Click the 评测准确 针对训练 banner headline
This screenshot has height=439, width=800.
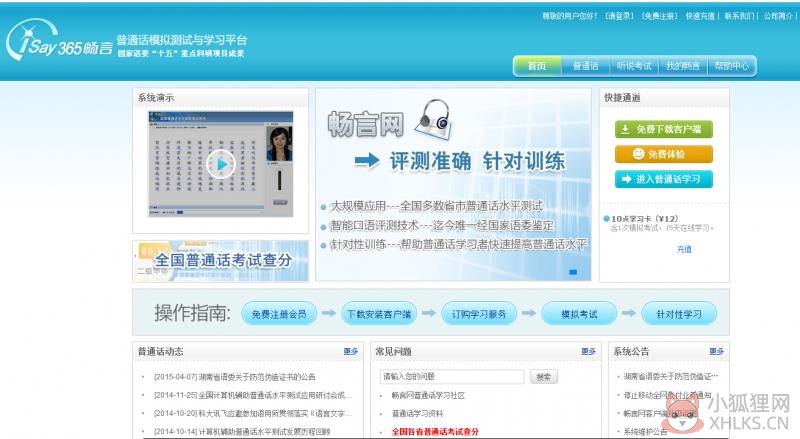coord(477,161)
